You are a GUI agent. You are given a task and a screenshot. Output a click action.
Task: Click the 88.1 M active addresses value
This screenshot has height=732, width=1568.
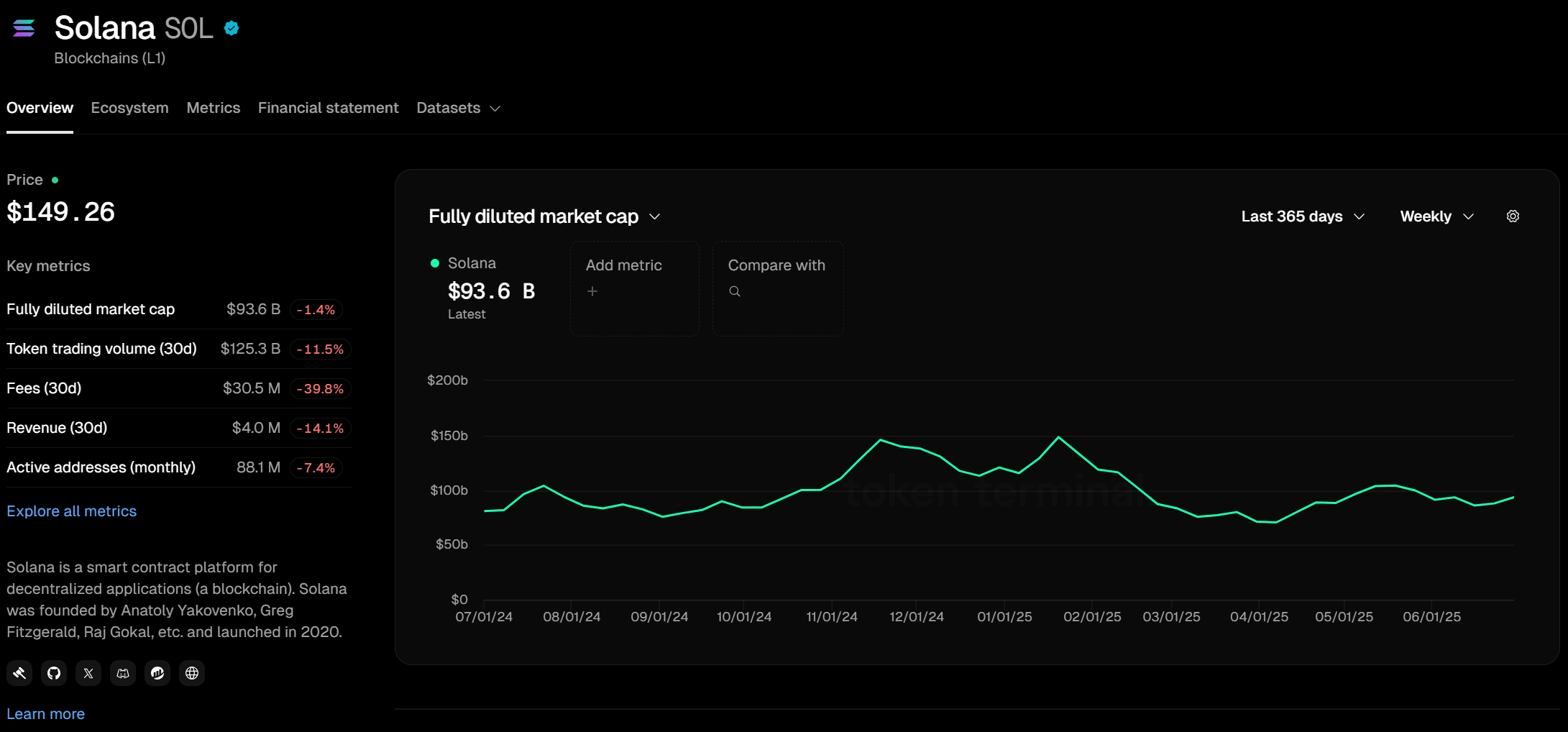click(258, 467)
